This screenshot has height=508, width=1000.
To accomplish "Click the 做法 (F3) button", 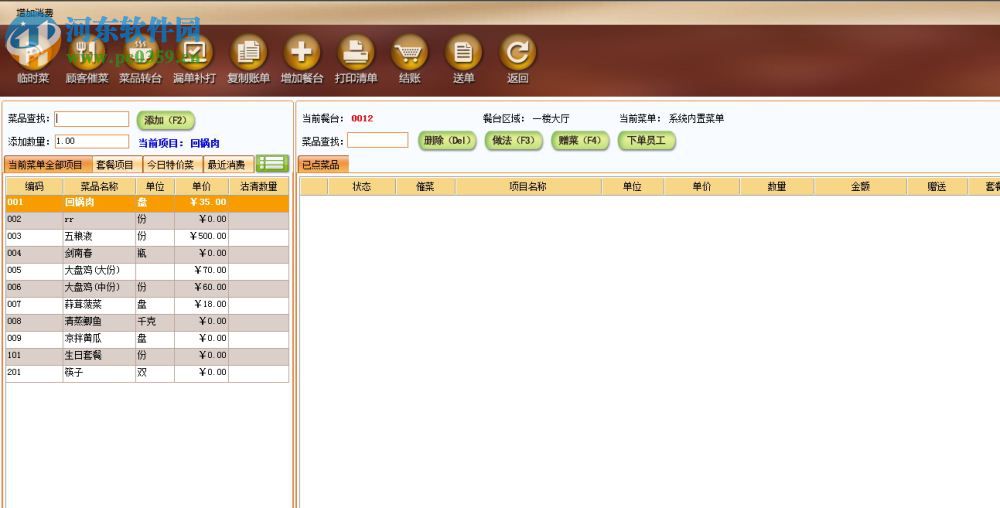I will pyautogui.click(x=514, y=141).
